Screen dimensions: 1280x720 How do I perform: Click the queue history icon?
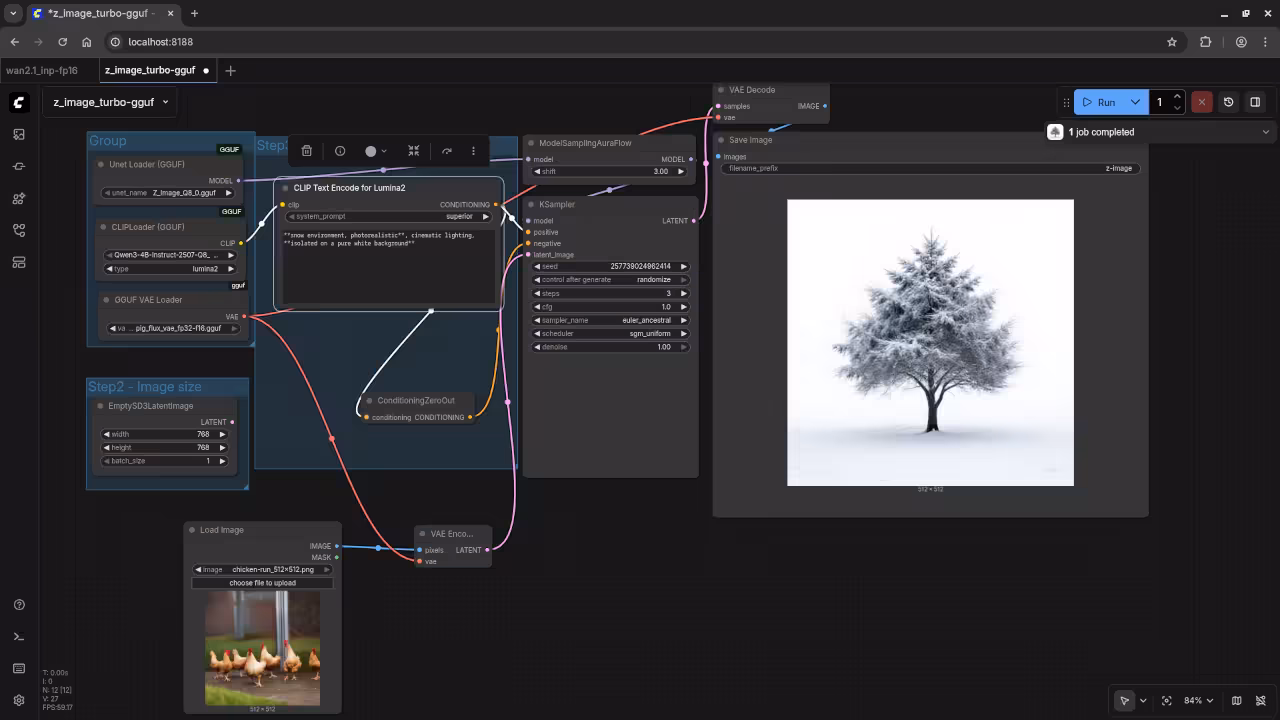[x=1229, y=102]
